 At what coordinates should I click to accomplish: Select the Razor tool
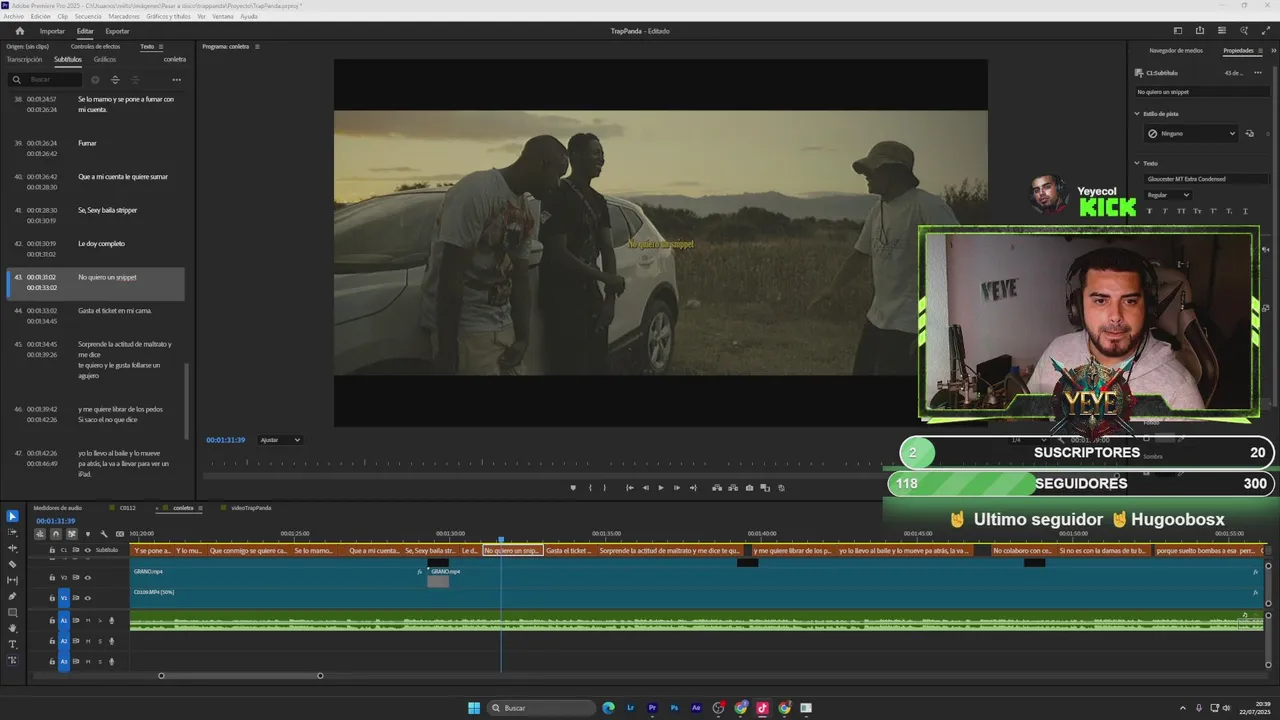coord(12,564)
